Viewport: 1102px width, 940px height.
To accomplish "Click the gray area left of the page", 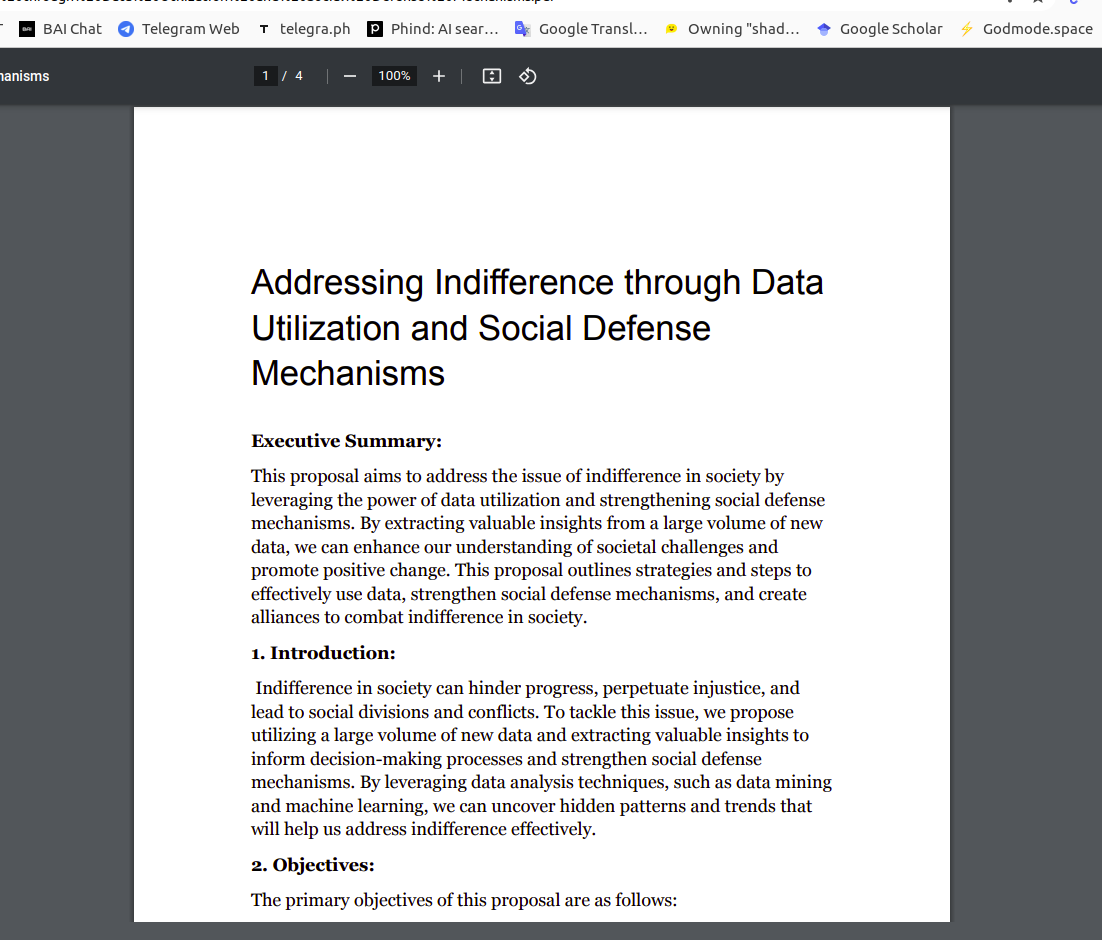I will tap(66, 500).
